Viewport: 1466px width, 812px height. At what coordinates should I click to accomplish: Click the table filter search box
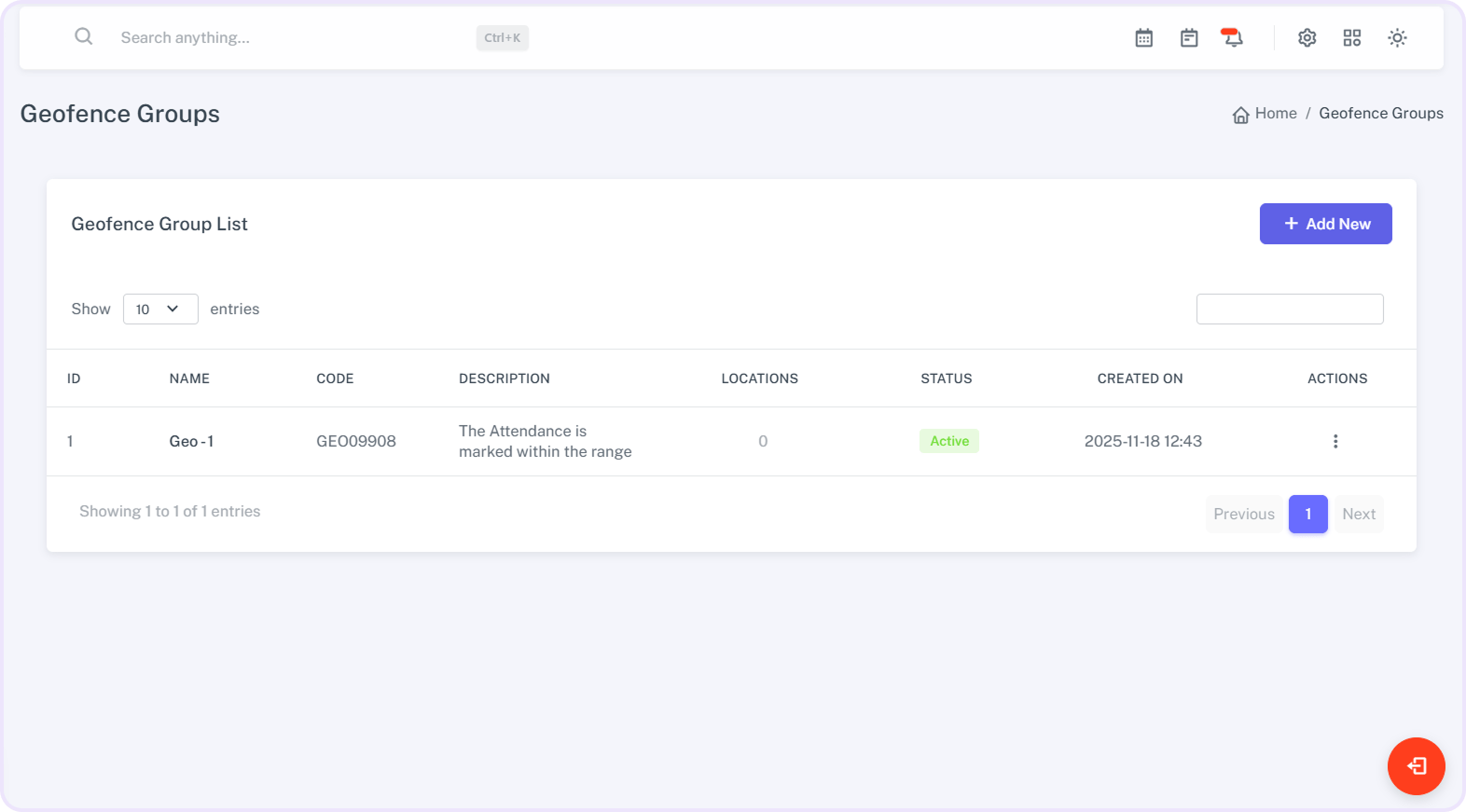[x=1289, y=310]
